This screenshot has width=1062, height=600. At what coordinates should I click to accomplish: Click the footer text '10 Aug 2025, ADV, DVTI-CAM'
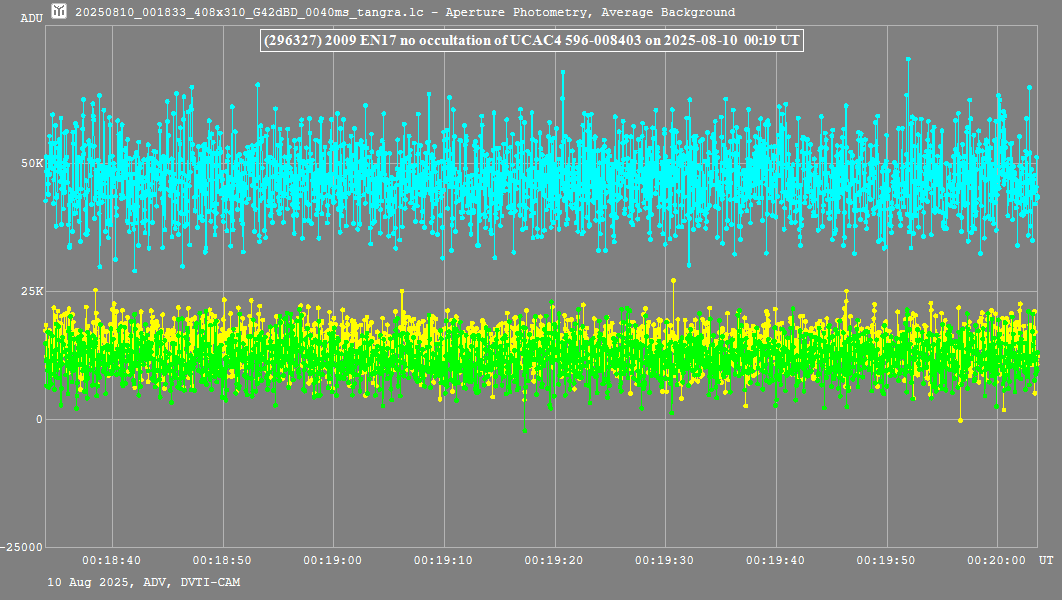point(143,582)
